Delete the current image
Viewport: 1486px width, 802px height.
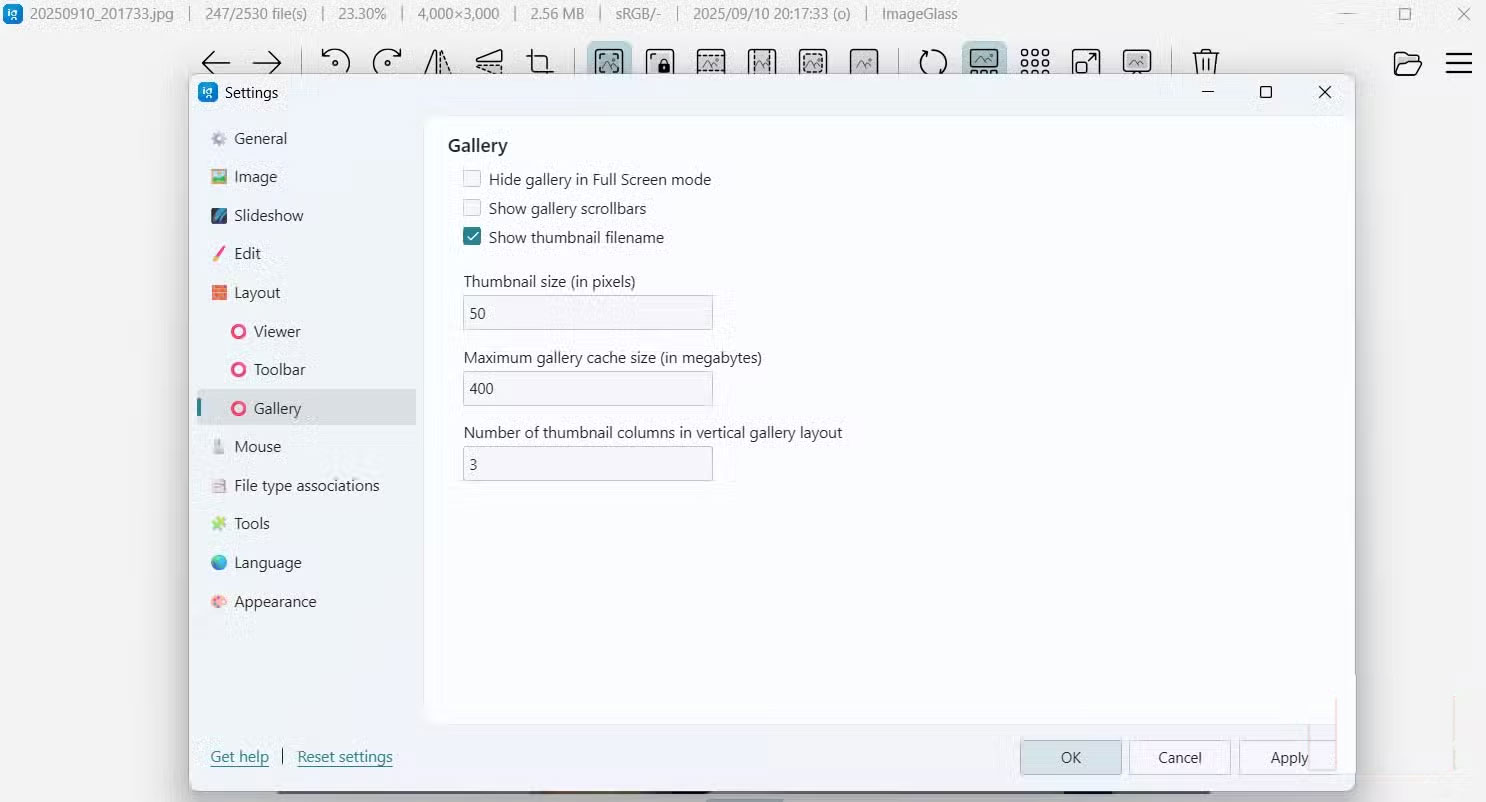tap(1205, 62)
